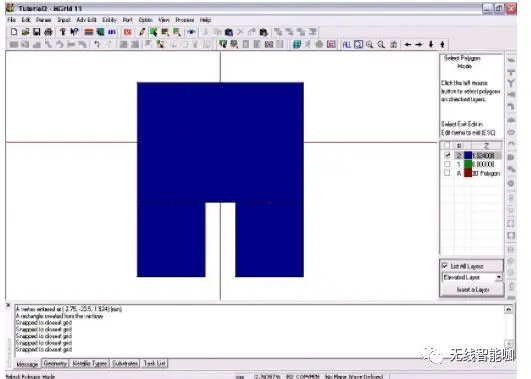
Task: Click the green select-arrow toolbar icon
Action: (153, 32)
